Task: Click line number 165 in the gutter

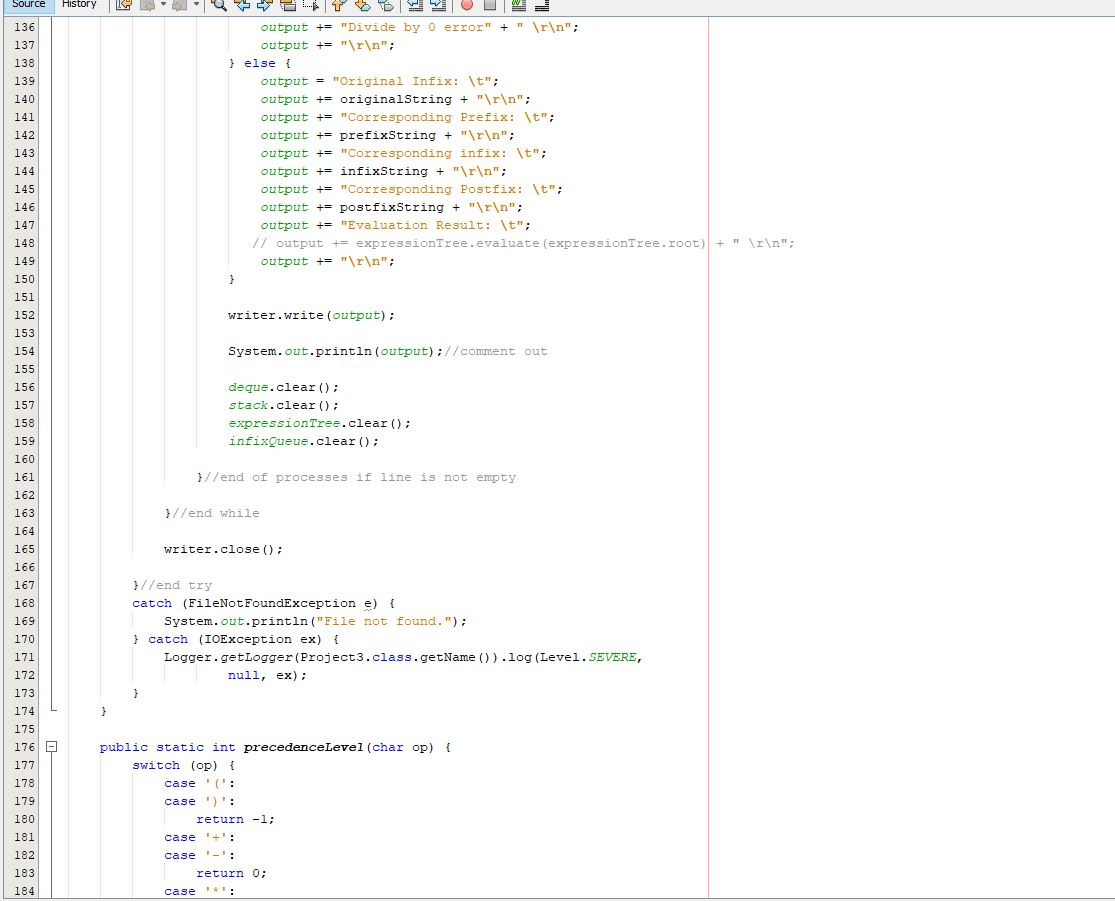Action: click(24, 549)
